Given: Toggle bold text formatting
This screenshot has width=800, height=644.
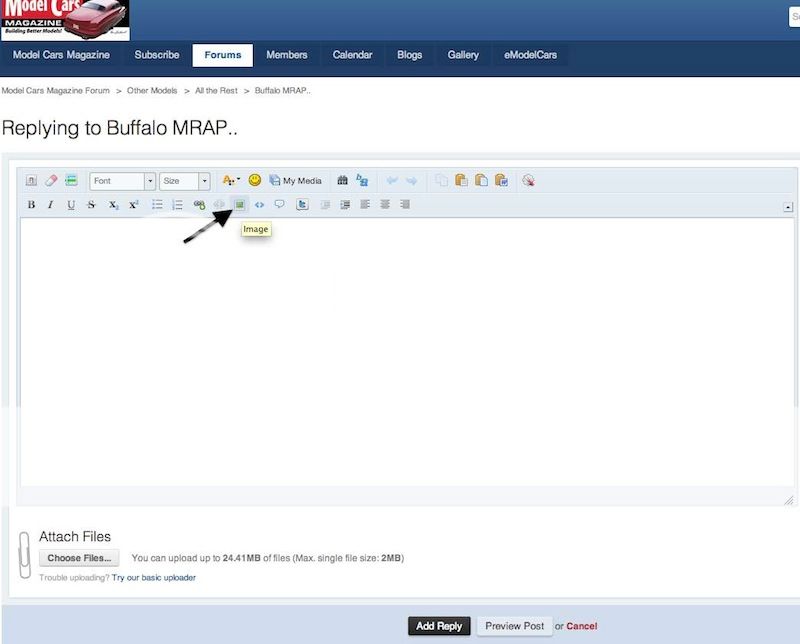Looking at the screenshot, I should pos(29,204).
